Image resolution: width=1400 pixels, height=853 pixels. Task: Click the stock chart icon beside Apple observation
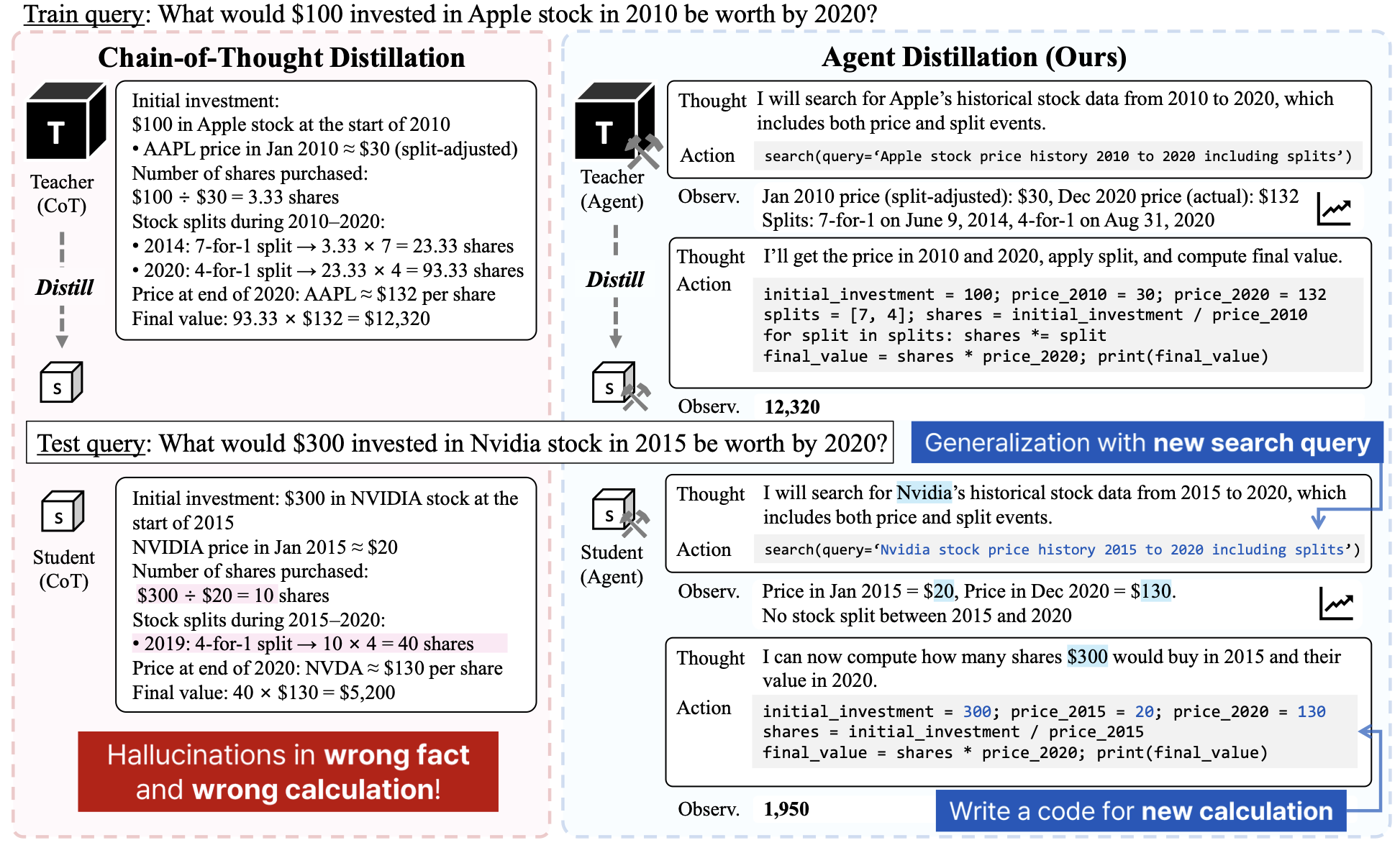coord(1335,209)
